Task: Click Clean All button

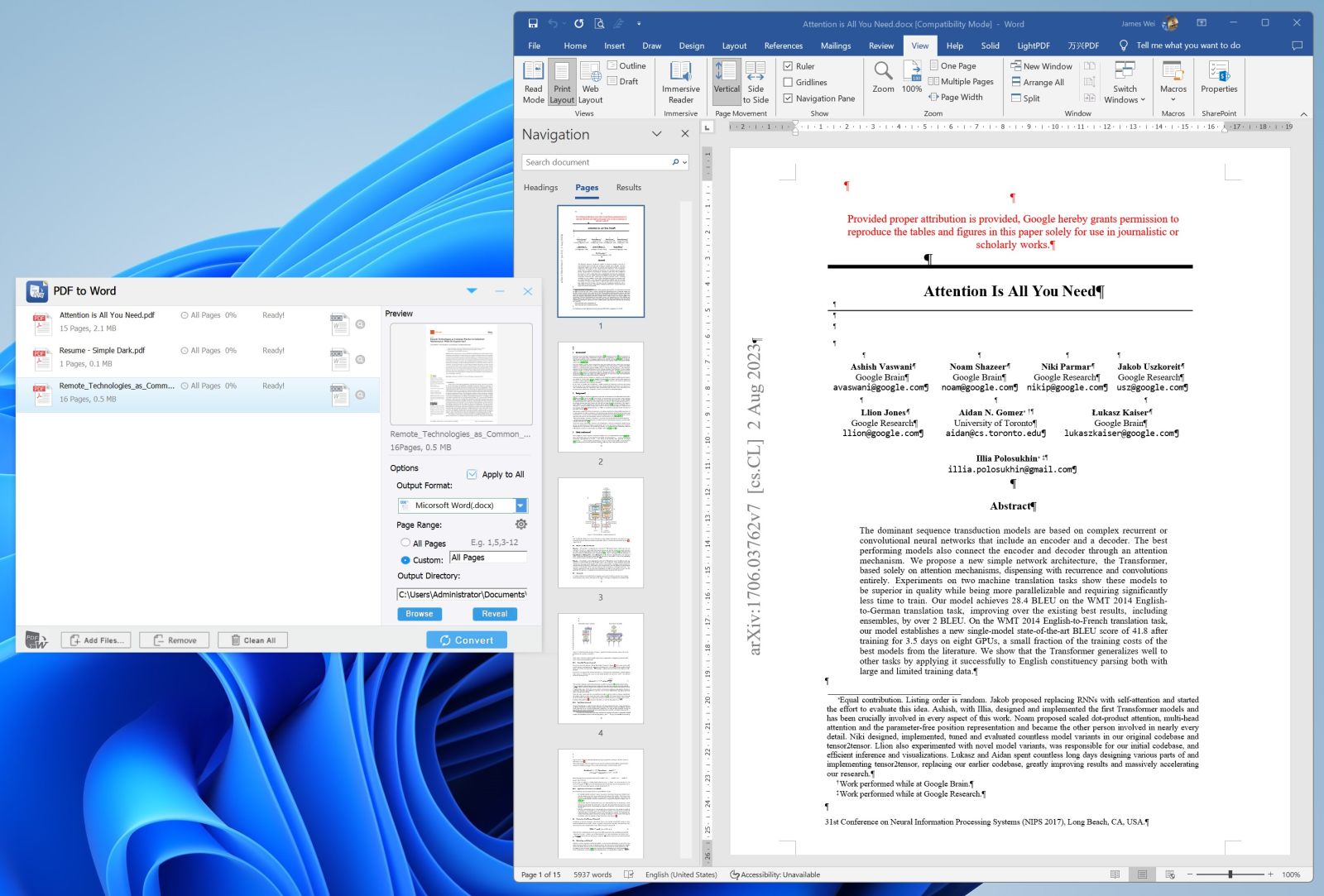Action: click(x=252, y=640)
